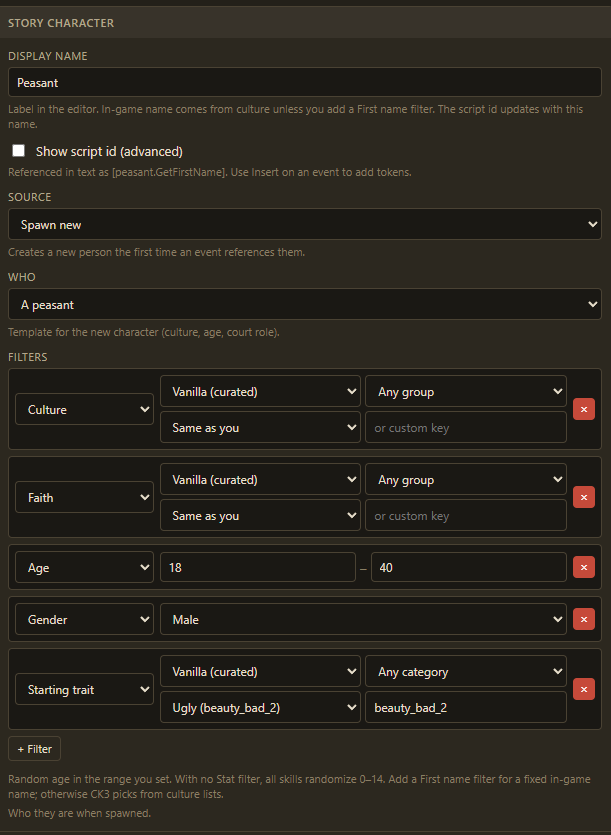The width and height of the screenshot is (611, 835).
Task: Open Culture row's Same as you dropdown
Action: coord(260,427)
